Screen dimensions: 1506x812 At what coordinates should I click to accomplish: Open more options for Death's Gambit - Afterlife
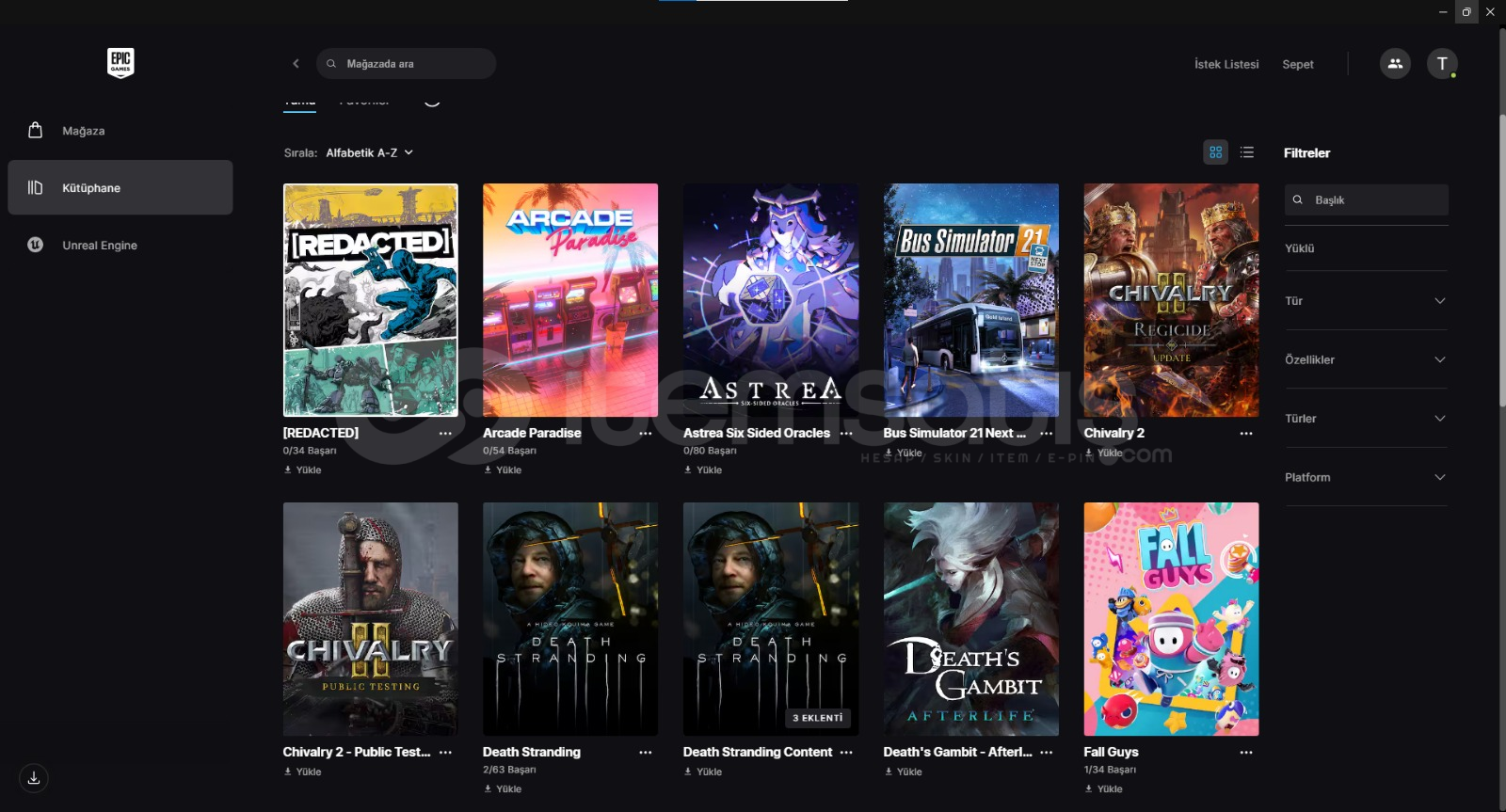tap(1047, 753)
